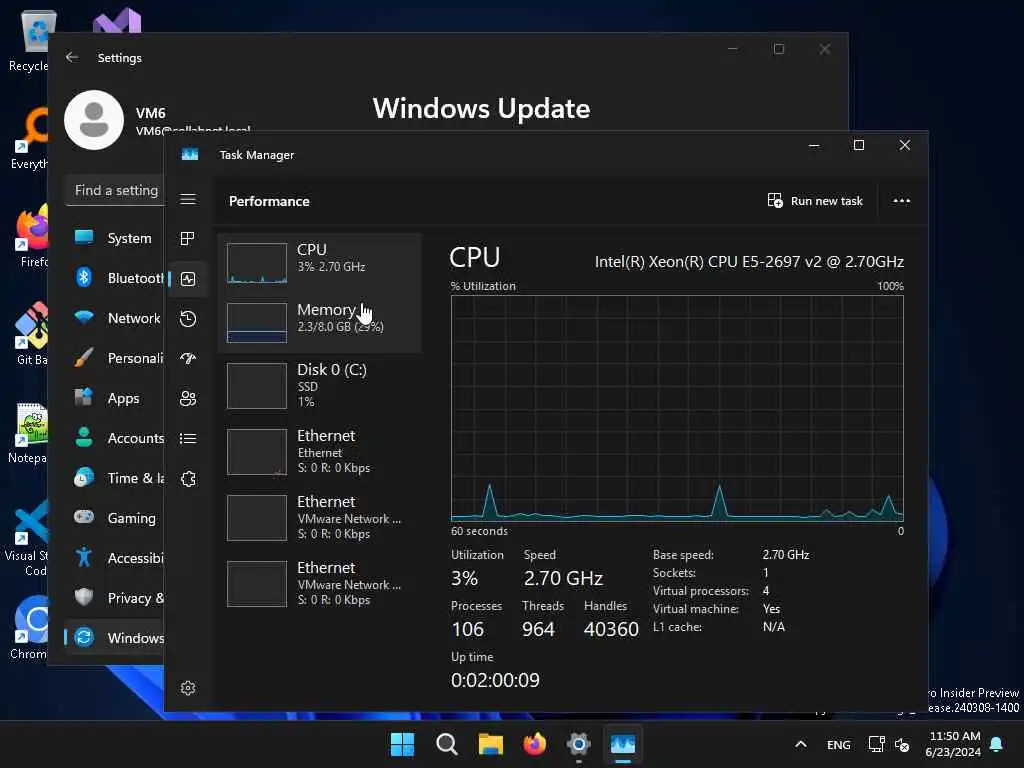The image size is (1024, 768).
Task: Open clock showing 11:50 AM
Action: (953, 744)
